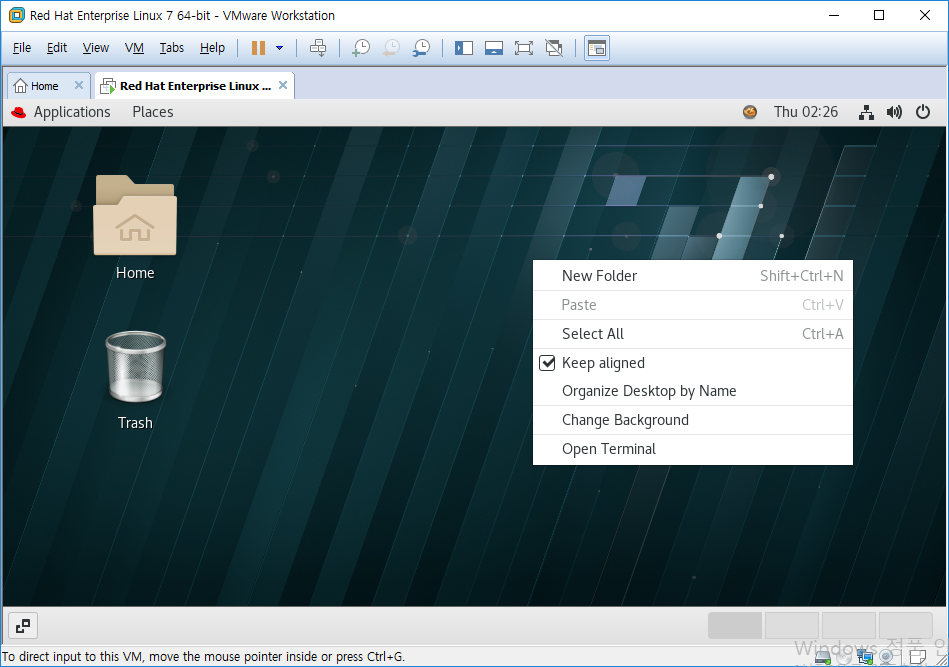This screenshot has height=667, width=949.
Task: Click Organize Desktop by Name
Action: click(692, 391)
